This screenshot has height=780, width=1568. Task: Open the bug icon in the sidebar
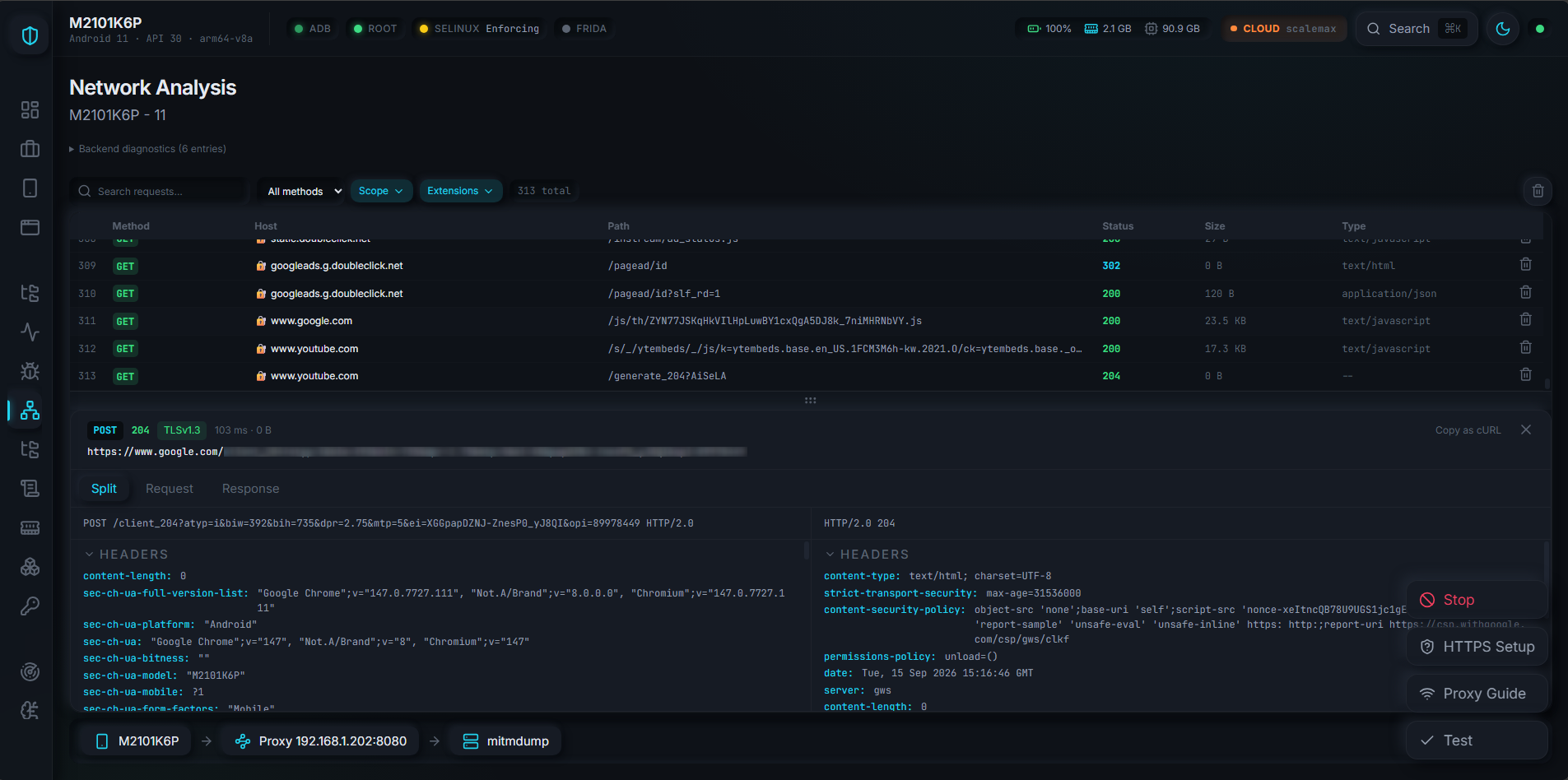click(30, 371)
